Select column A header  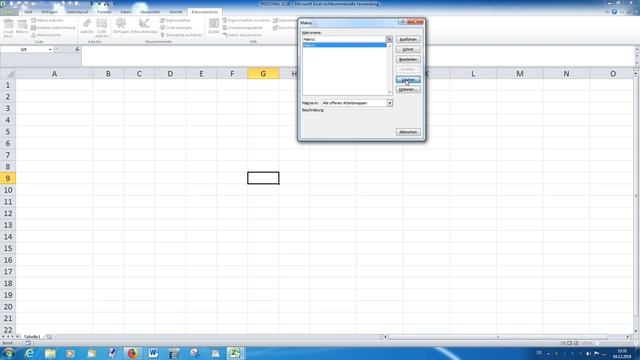[54, 74]
